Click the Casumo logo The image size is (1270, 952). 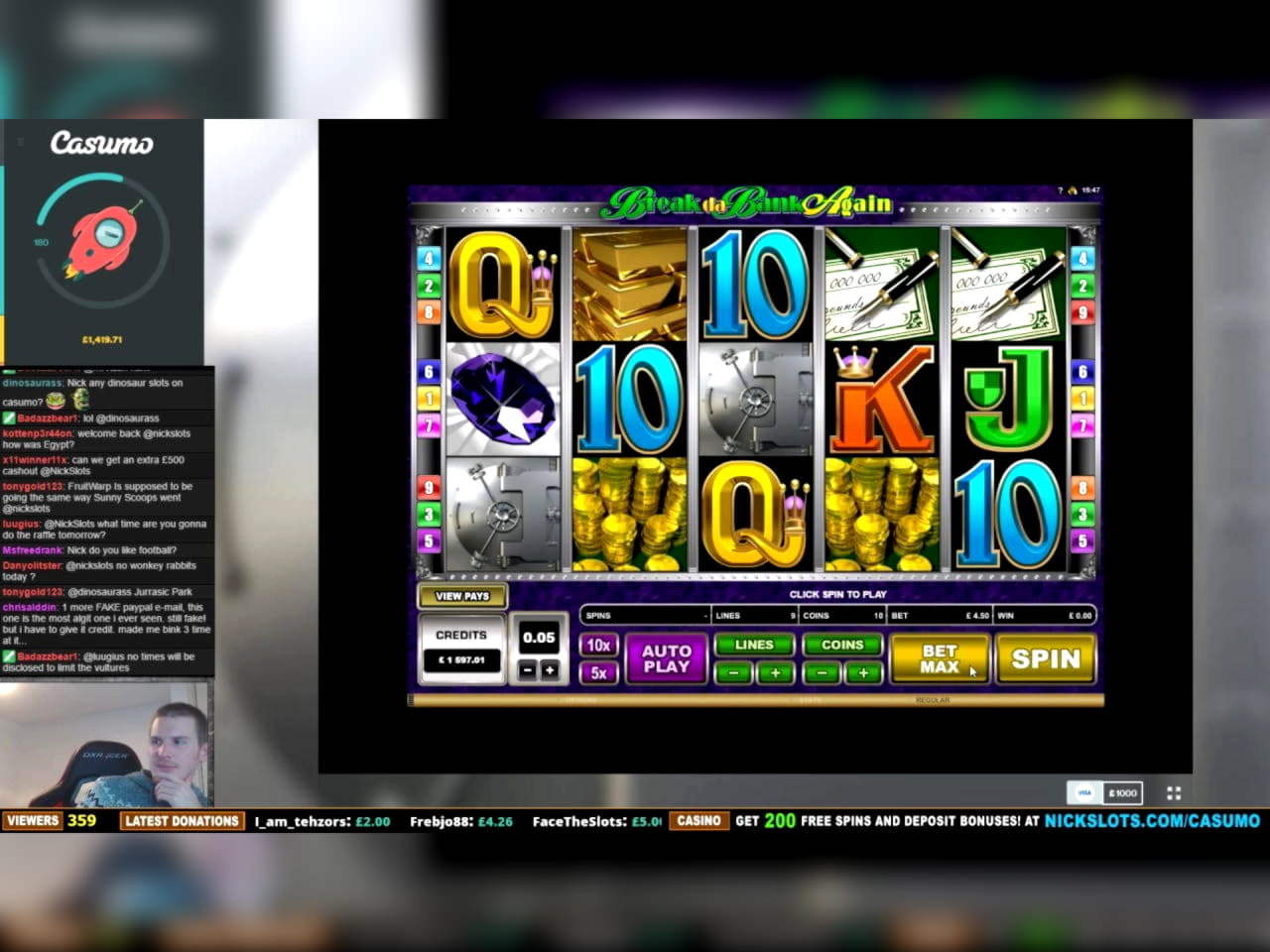[102, 144]
